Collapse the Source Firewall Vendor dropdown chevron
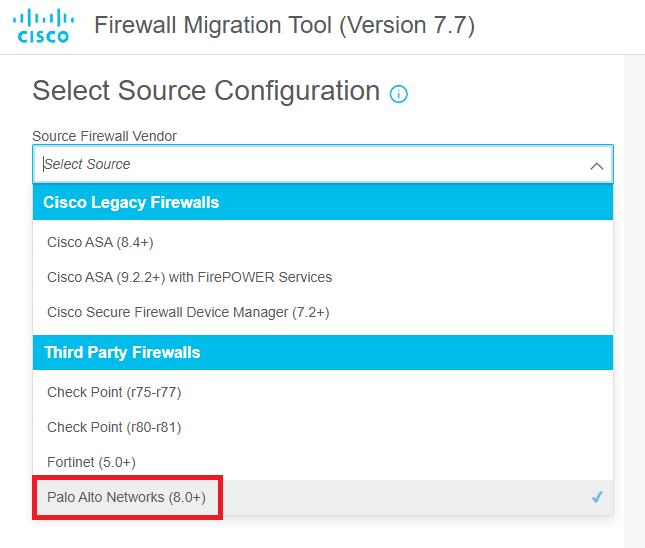This screenshot has width=645, height=548. tap(596, 166)
